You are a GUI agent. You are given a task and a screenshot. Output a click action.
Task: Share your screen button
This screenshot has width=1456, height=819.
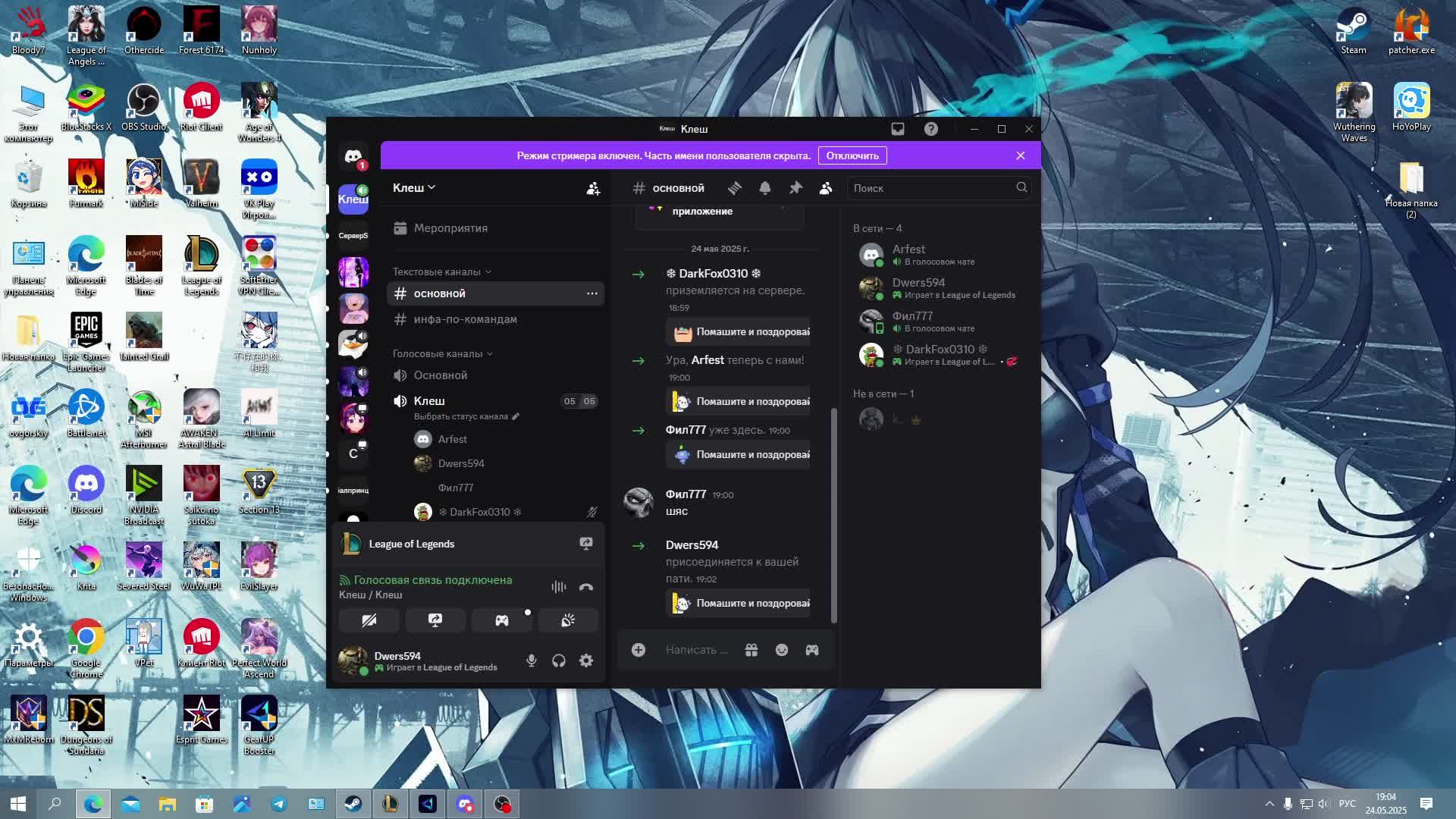pos(435,620)
